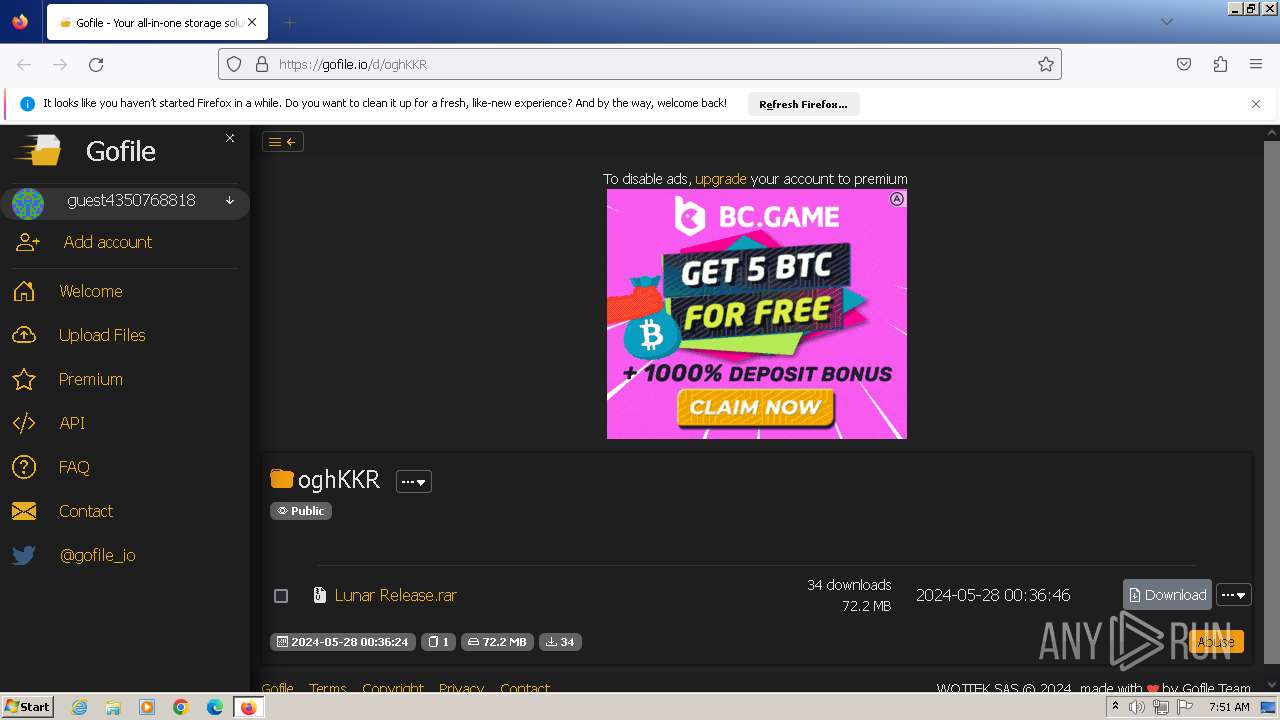The image size is (1280, 720).
Task: Click the 34 downloads count badge
Action: click(x=560, y=642)
